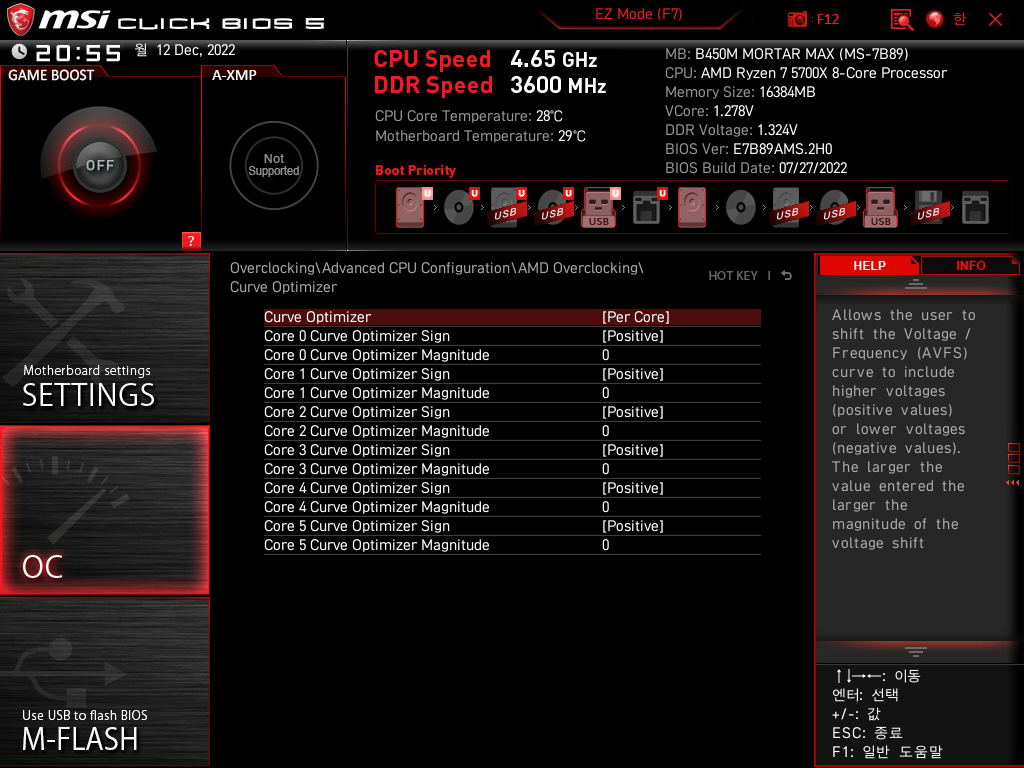The image size is (1024, 768).
Task: Click the date 12 Dec, 2022
Action: point(196,50)
